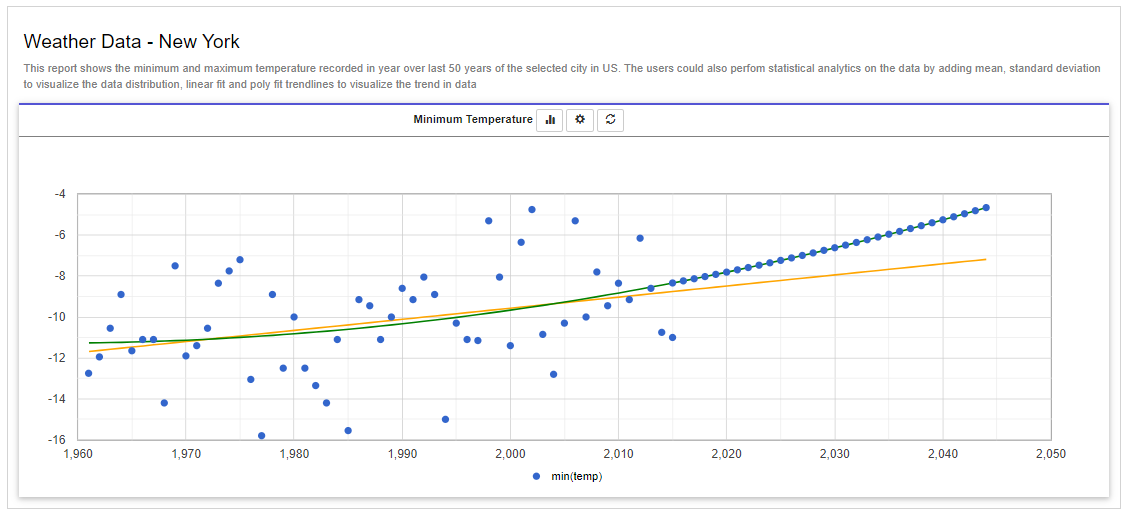Image resolution: width=1129 pixels, height=517 pixels.
Task: Toggle the min(temp) series via legend label
Action: click(x=576, y=477)
